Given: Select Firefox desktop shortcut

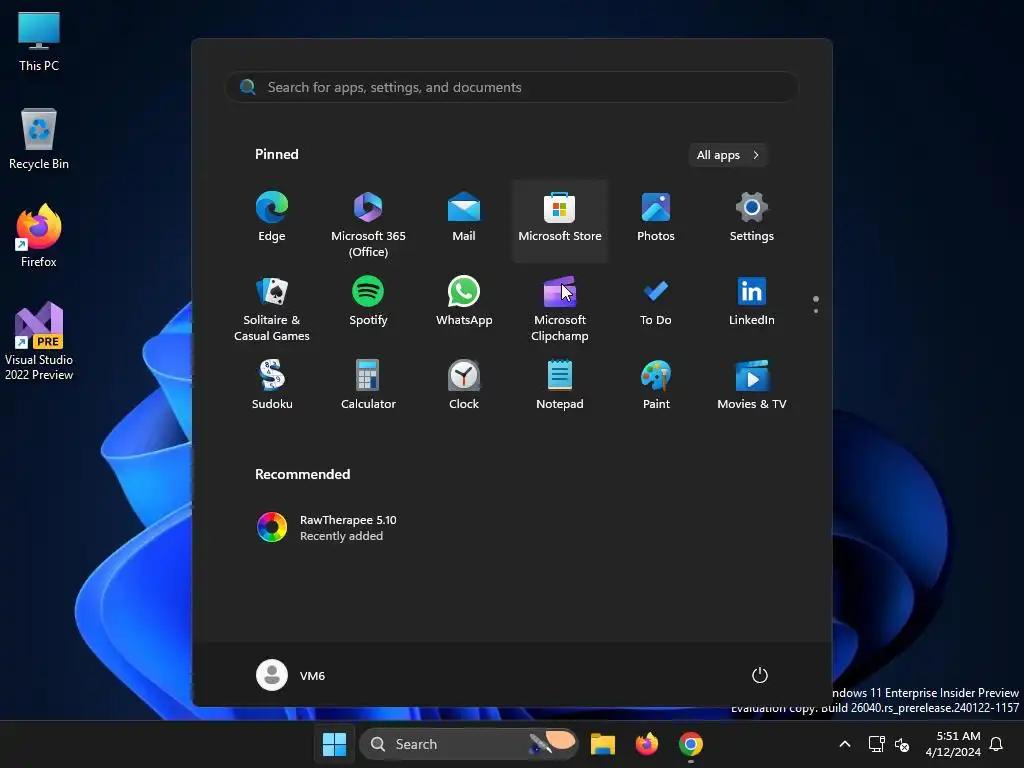Looking at the screenshot, I should 39,236.
